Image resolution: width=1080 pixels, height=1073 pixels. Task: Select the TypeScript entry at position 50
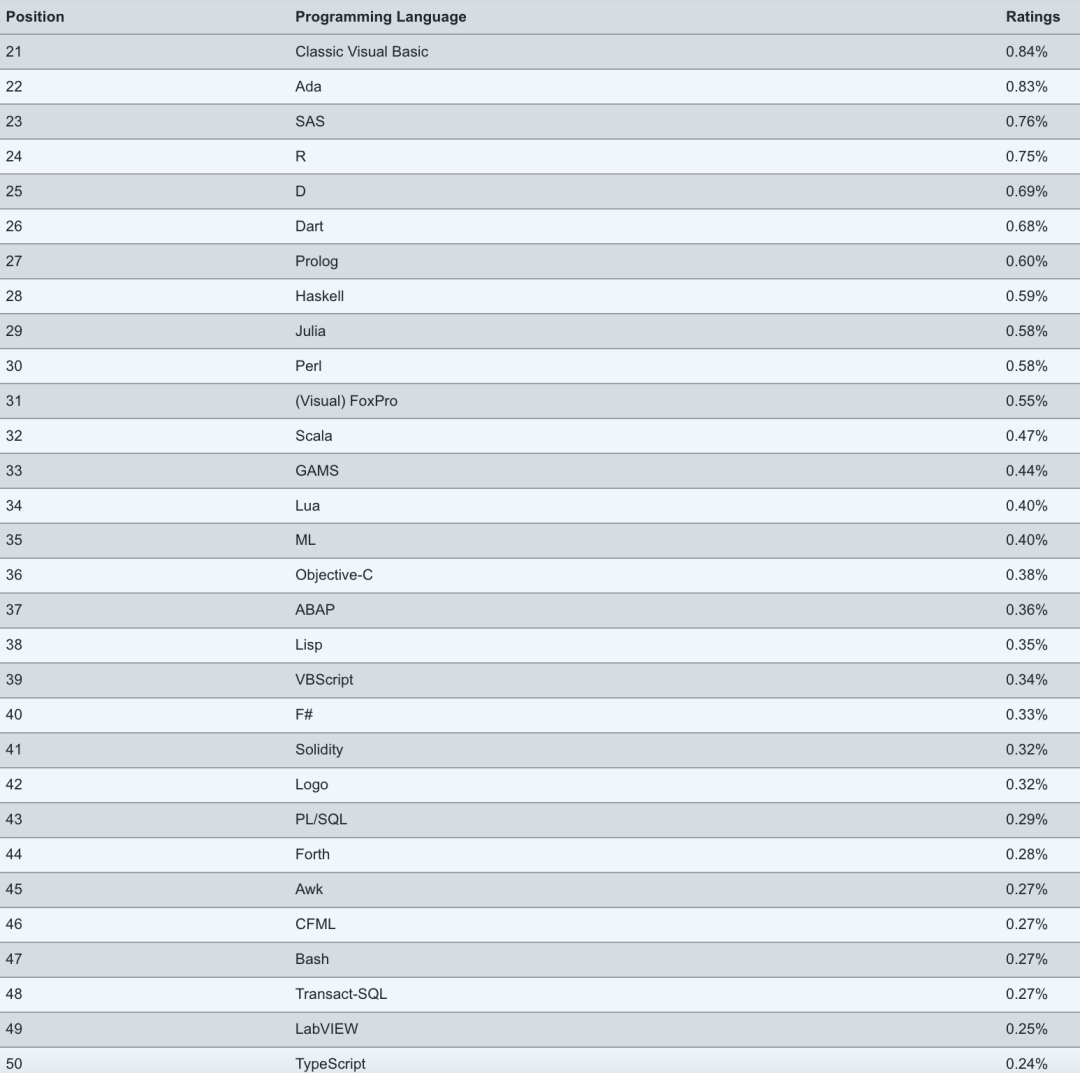[x=330, y=1063]
